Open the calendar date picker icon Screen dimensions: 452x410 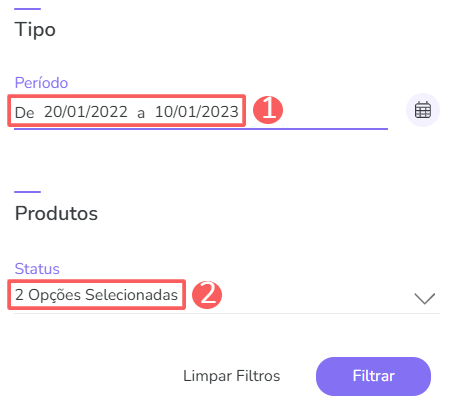pyautogui.click(x=423, y=110)
